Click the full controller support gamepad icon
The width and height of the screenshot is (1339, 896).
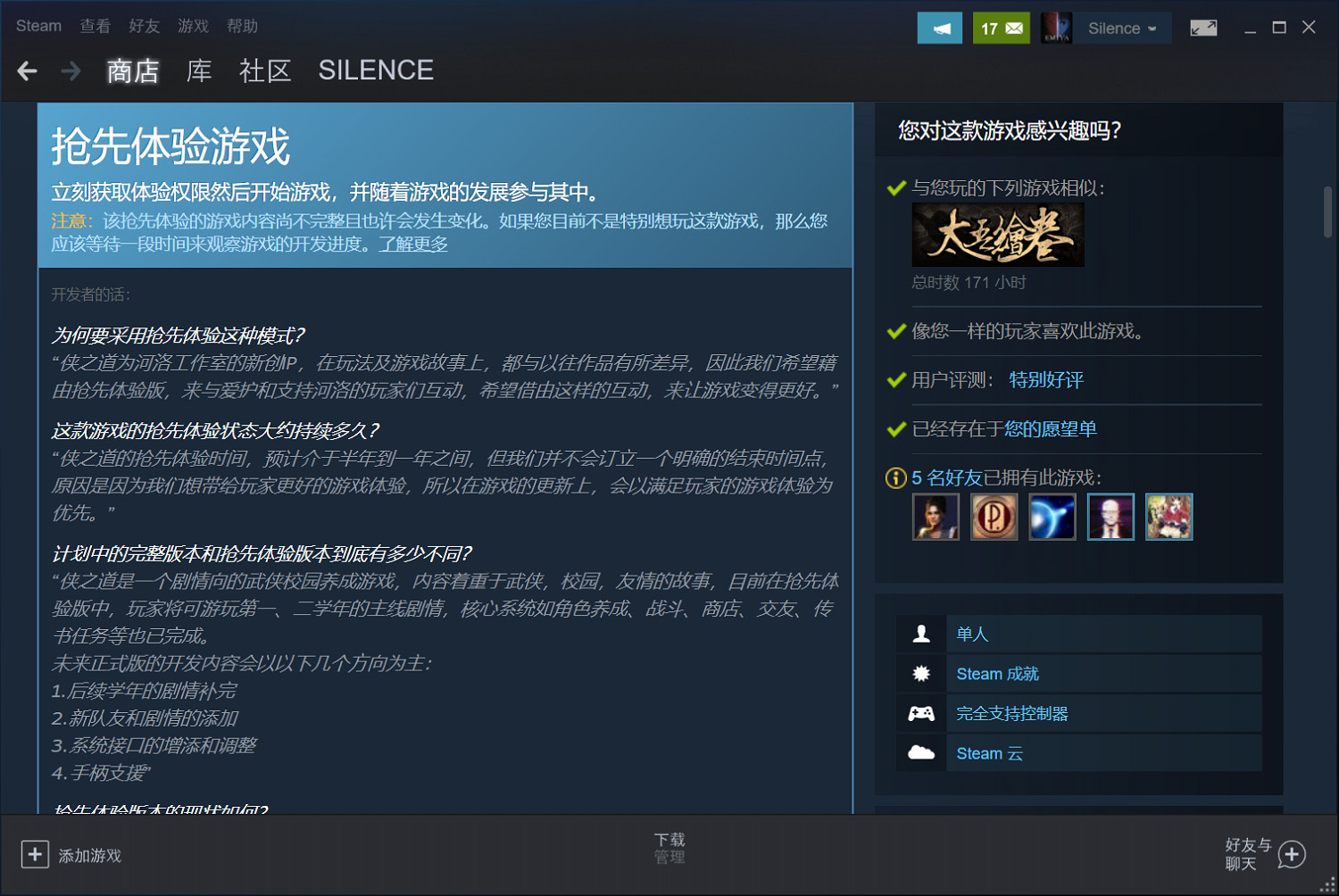click(921, 713)
